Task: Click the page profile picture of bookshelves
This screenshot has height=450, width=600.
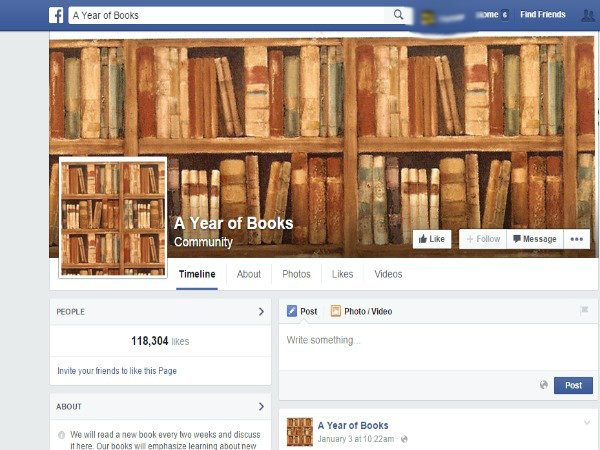Action: pyautogui.click(x=113, y=217)
